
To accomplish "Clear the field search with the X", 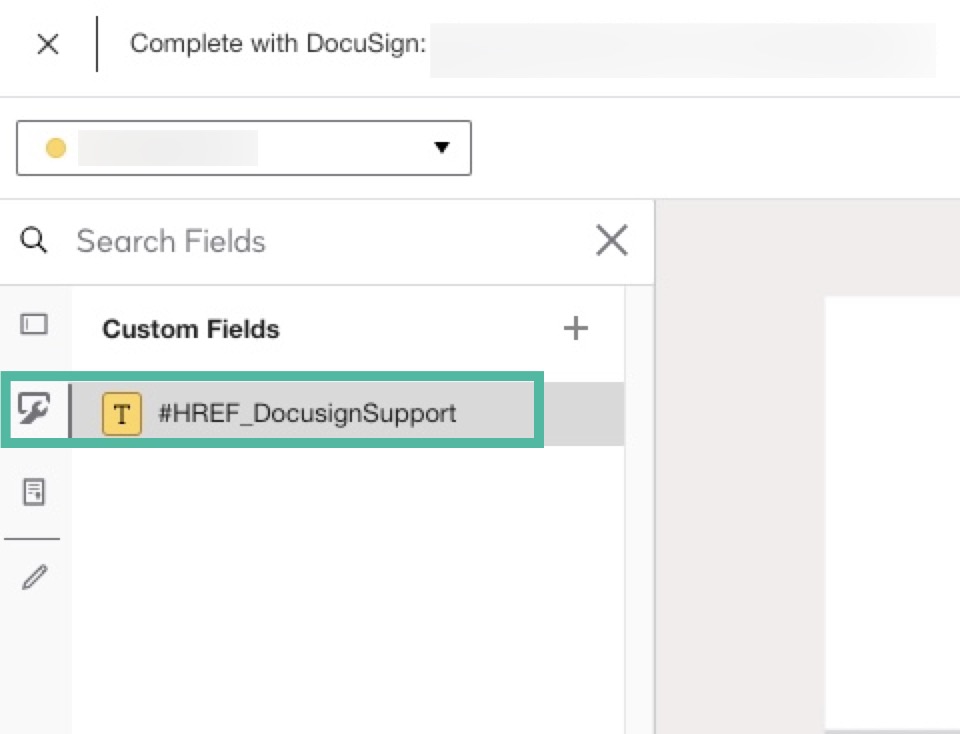I will pos(611,240).
